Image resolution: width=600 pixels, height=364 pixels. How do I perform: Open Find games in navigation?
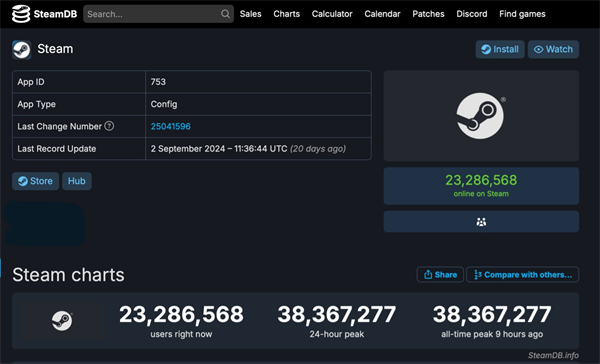tap(522, 14)
